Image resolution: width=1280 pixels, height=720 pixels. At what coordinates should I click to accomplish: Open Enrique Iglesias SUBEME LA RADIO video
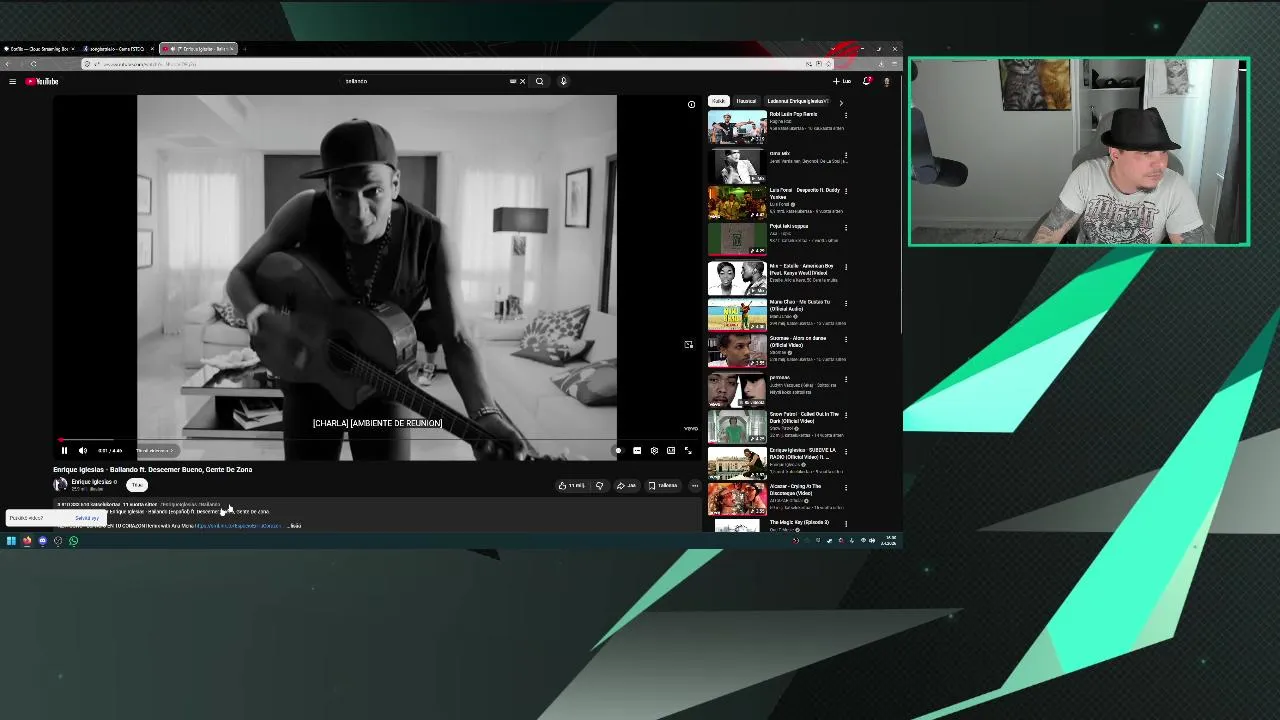pyautogui.click(x=737, y=464)
